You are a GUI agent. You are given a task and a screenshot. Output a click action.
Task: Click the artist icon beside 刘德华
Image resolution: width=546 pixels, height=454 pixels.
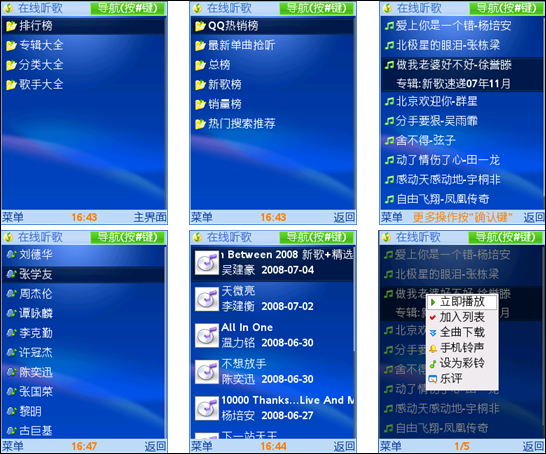click(x=11, y=255)
